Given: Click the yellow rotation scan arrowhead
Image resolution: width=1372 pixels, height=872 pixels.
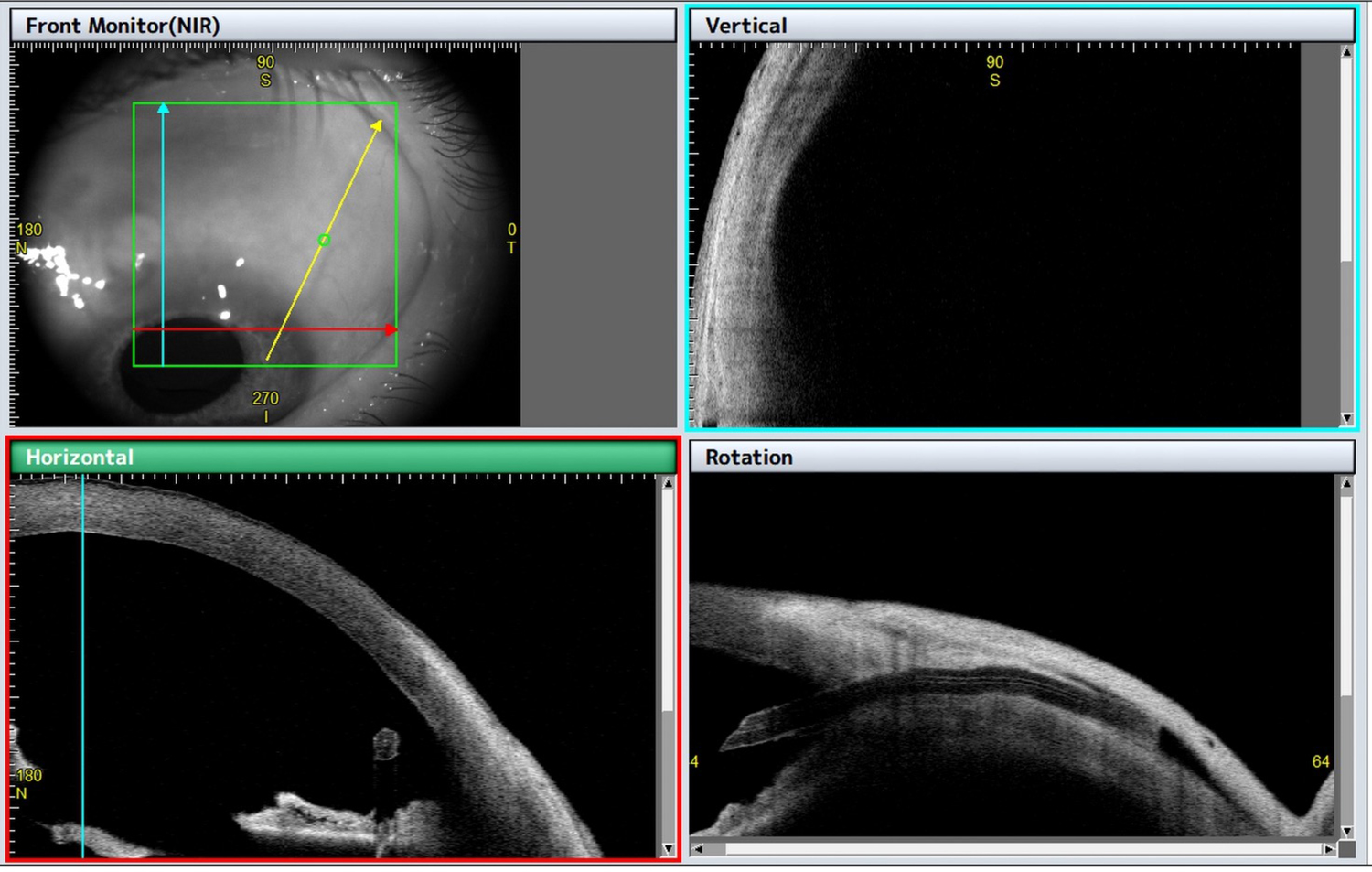Looking at the screenshot, I should tap(376, 125).
